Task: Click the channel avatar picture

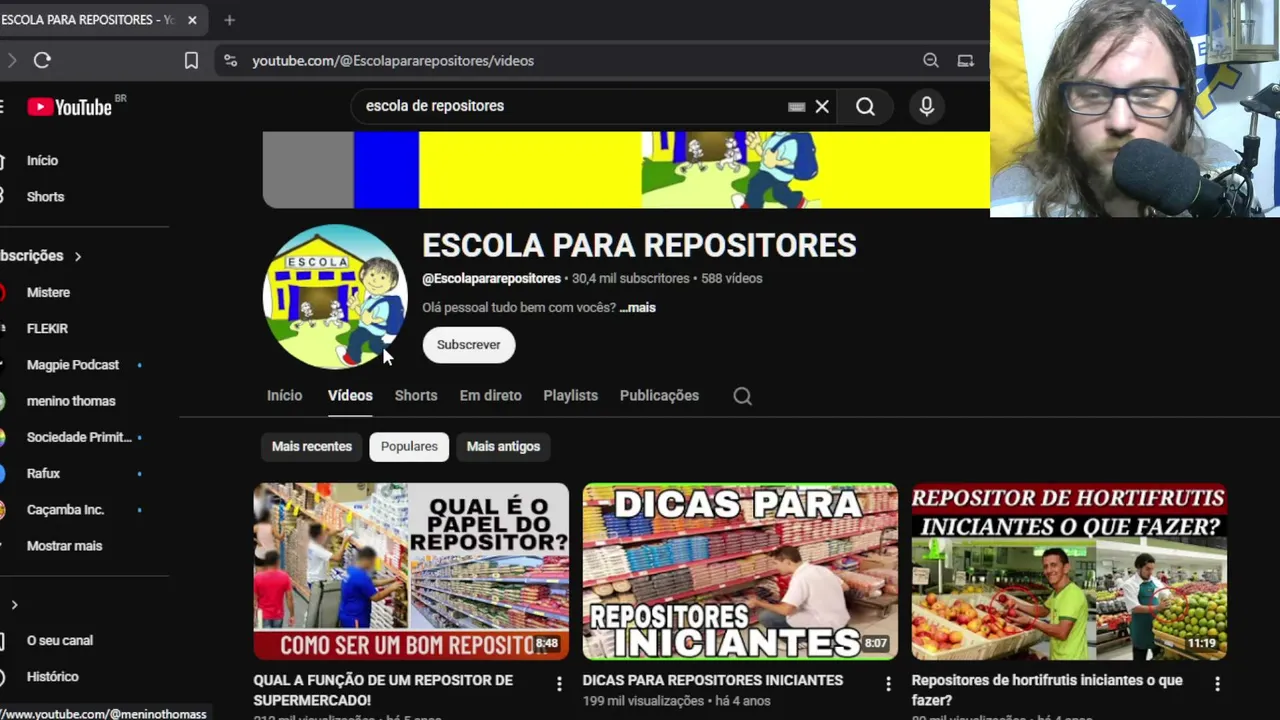Action: pos(335,297)
